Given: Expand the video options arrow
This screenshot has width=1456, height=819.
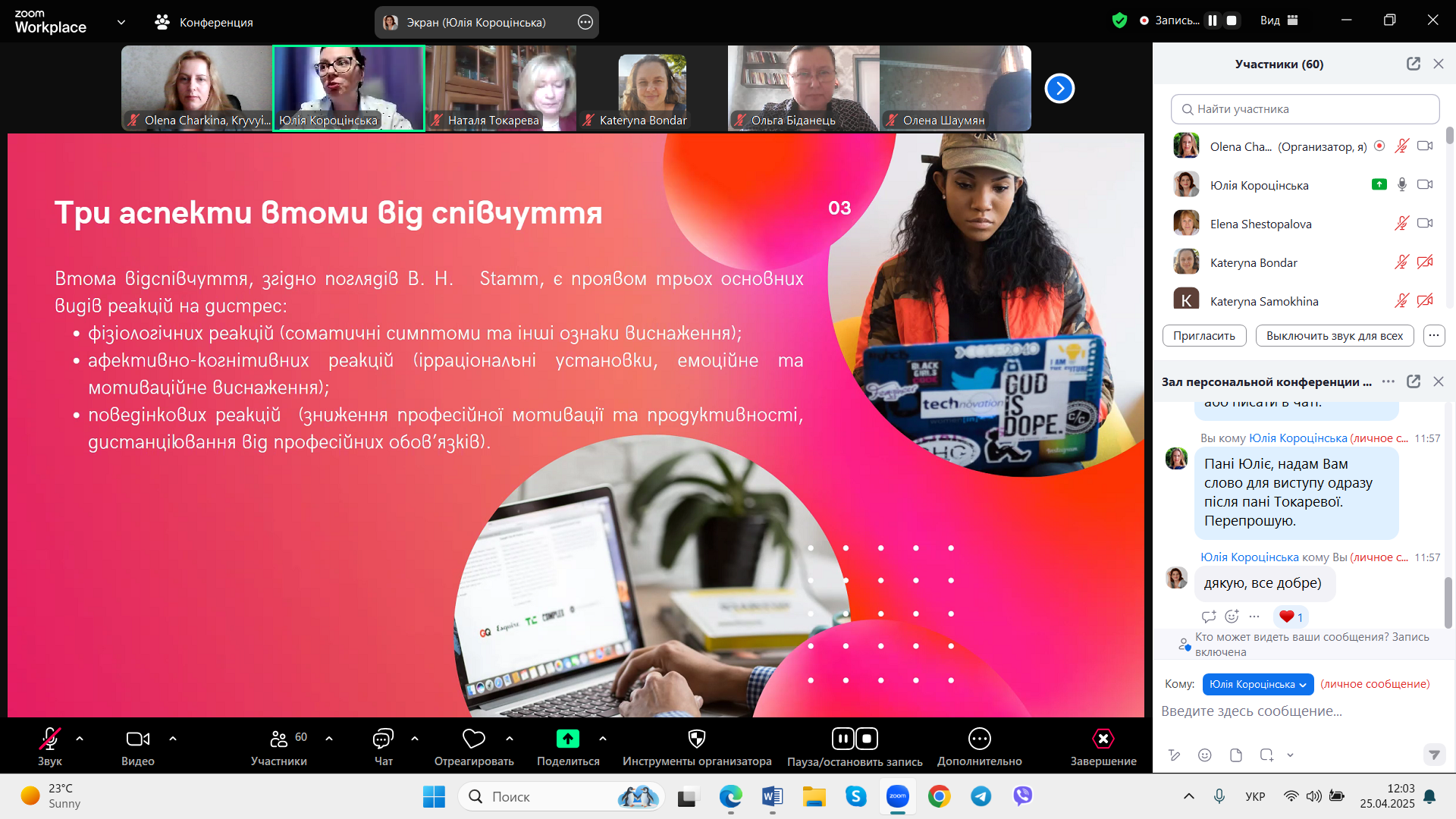Looking at the screenshot, I should (173, 738).
